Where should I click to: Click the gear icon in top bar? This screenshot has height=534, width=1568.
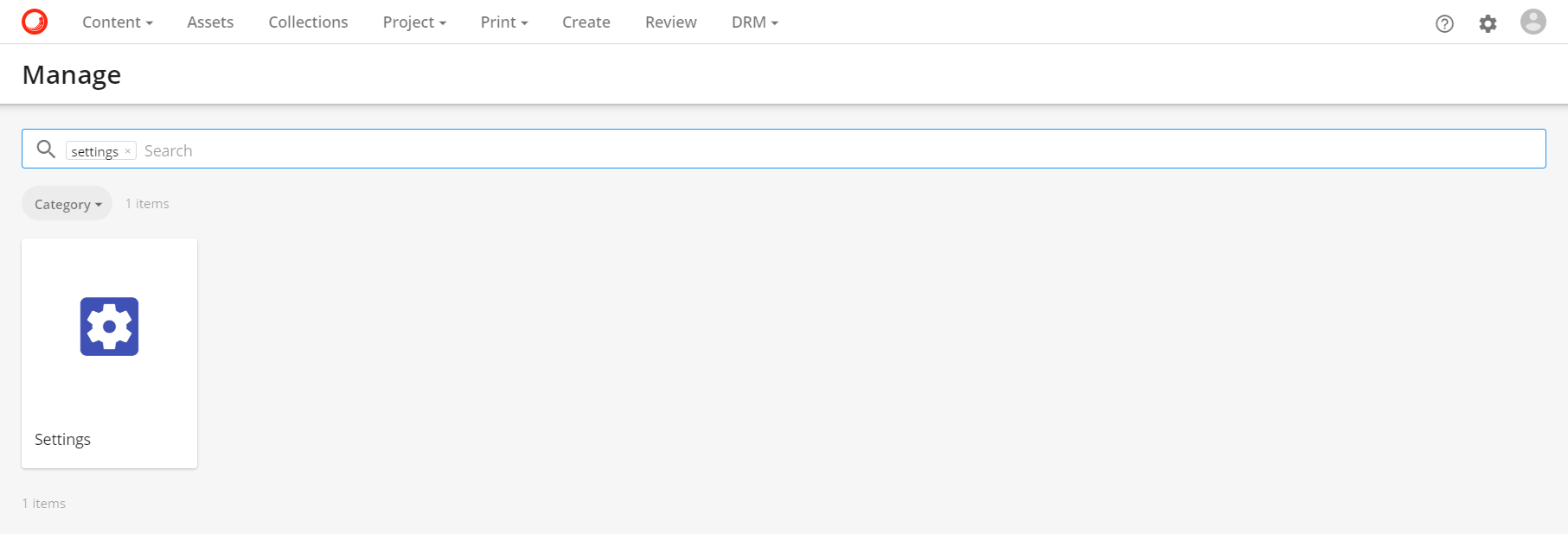tap(1488, 23)
